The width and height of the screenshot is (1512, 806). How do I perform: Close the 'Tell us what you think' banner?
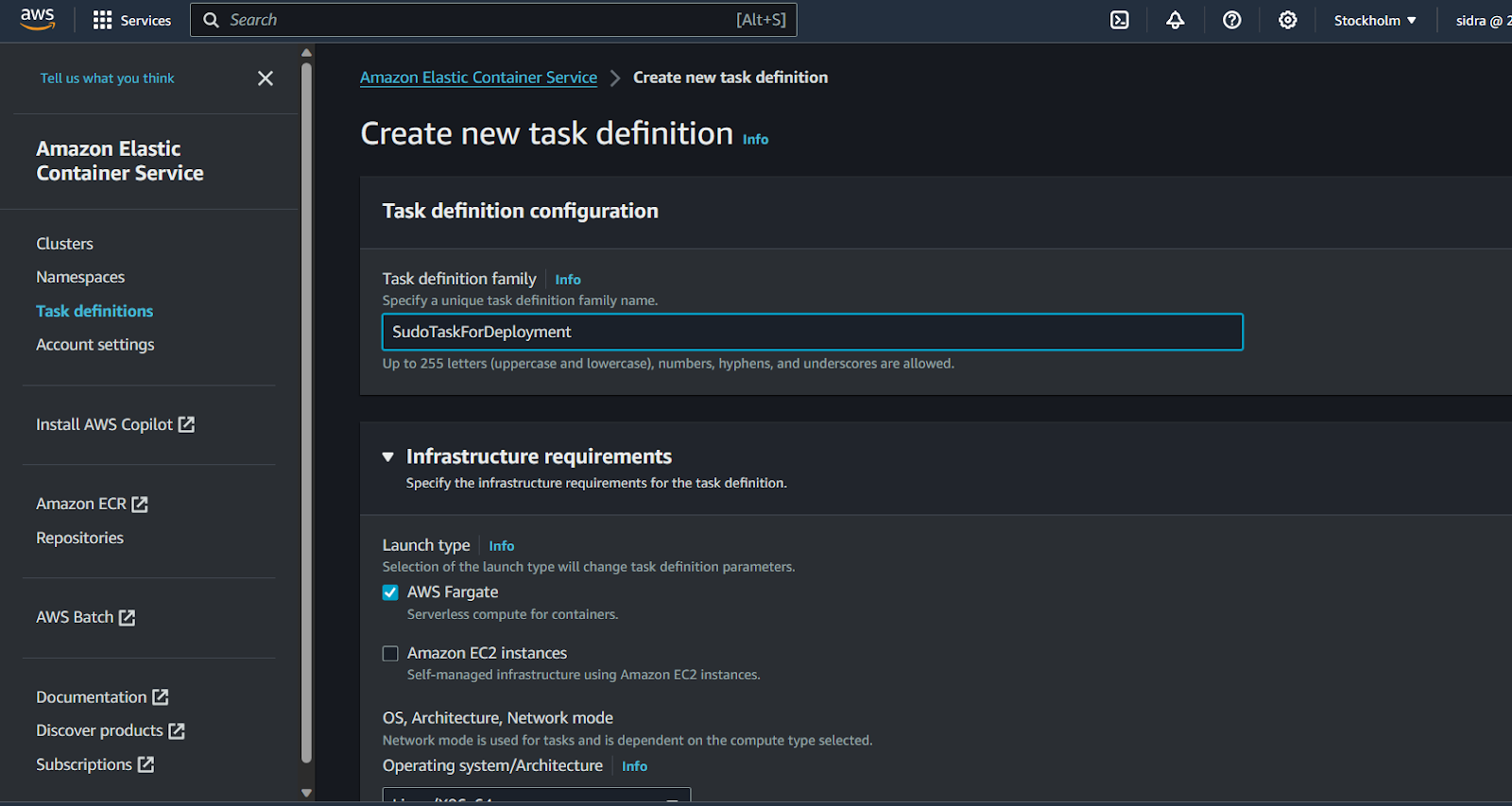(266, 78)
